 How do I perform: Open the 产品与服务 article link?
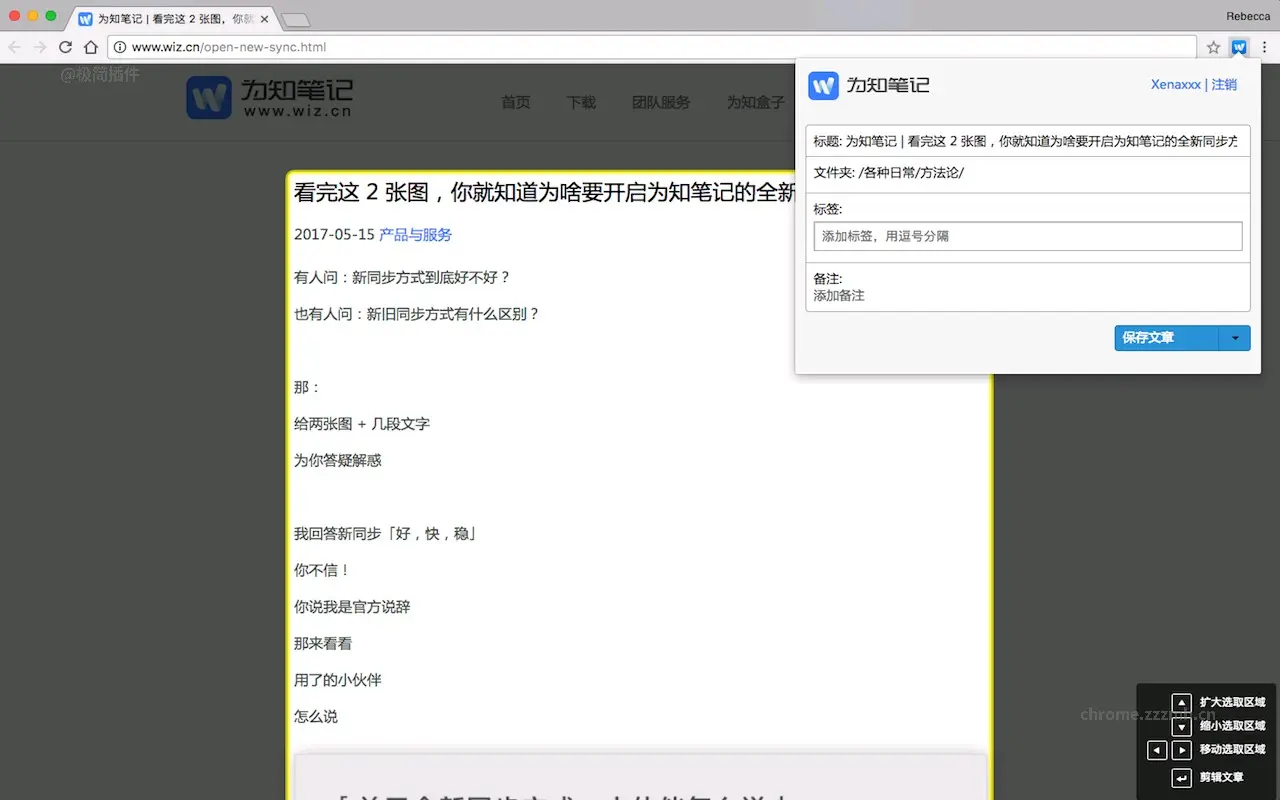tap(415, 234)
